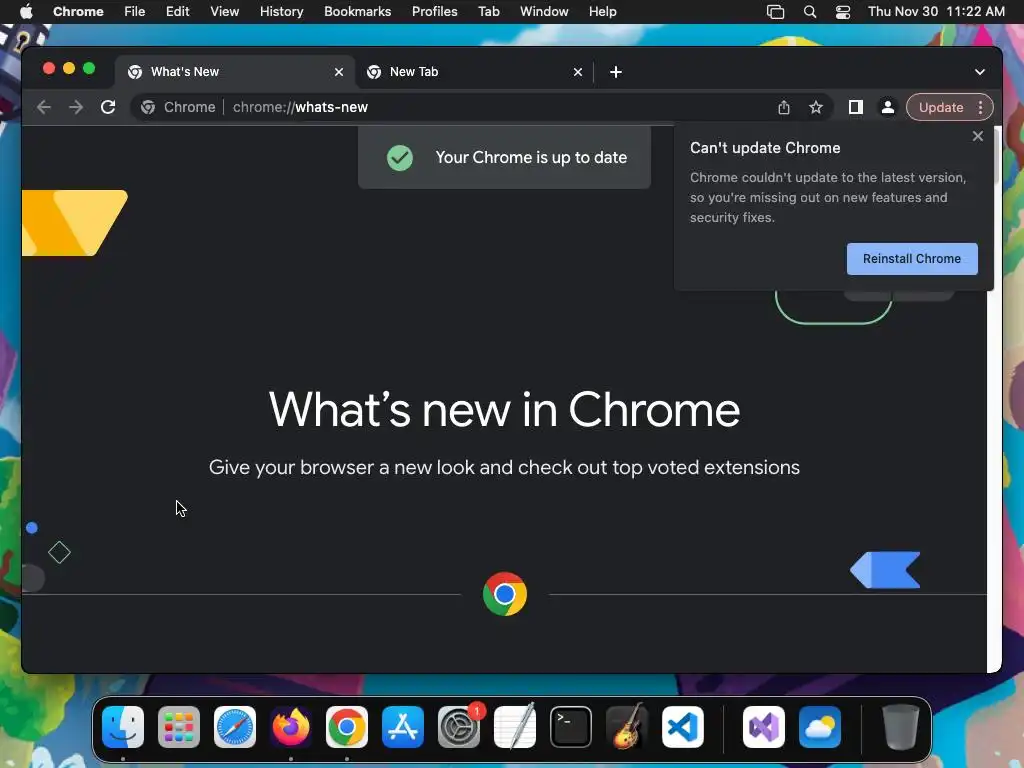
Task: Open Visual Studio from the Dock
Action: click(763, 726)
